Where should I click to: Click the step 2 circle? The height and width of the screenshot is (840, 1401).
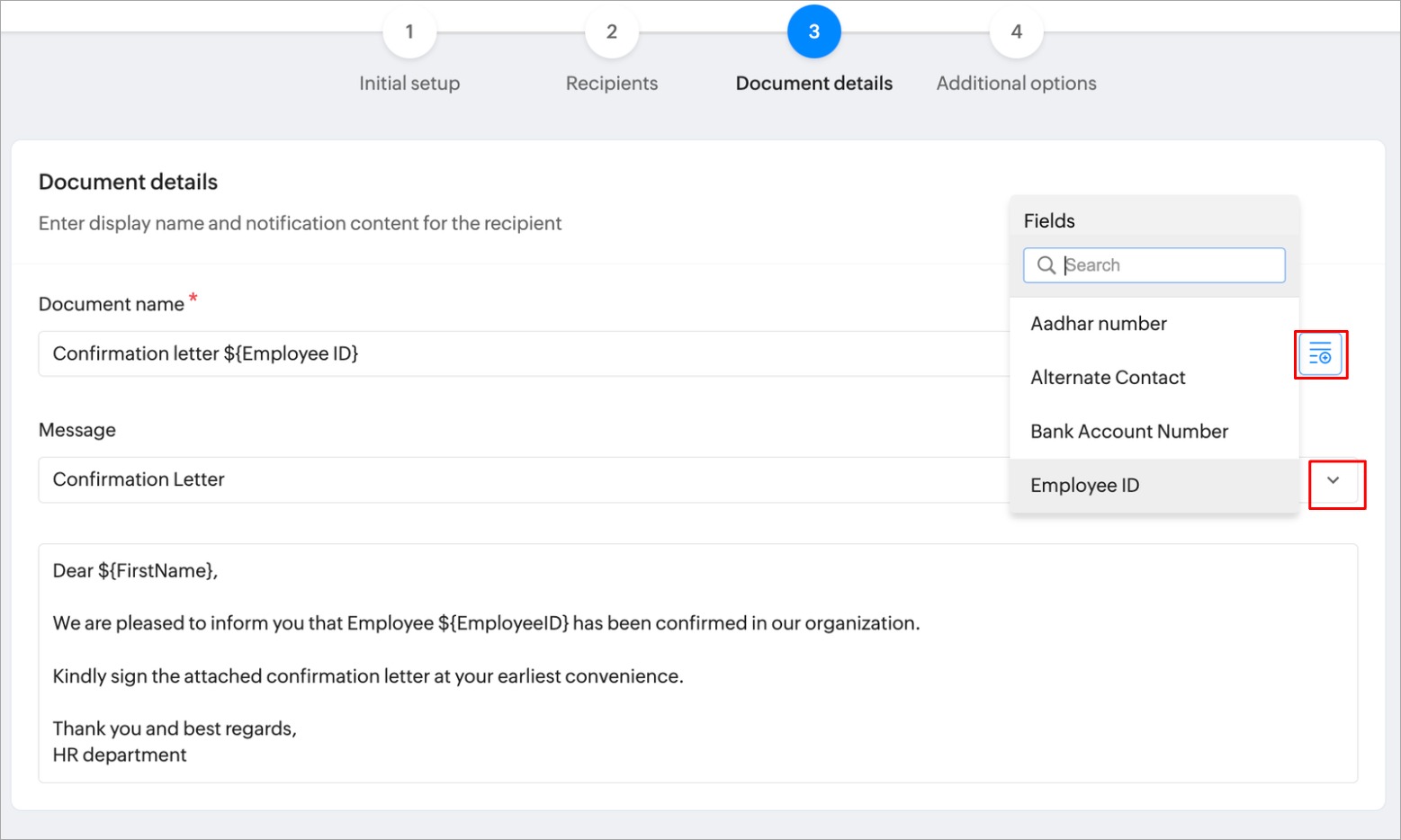[612, 32]
